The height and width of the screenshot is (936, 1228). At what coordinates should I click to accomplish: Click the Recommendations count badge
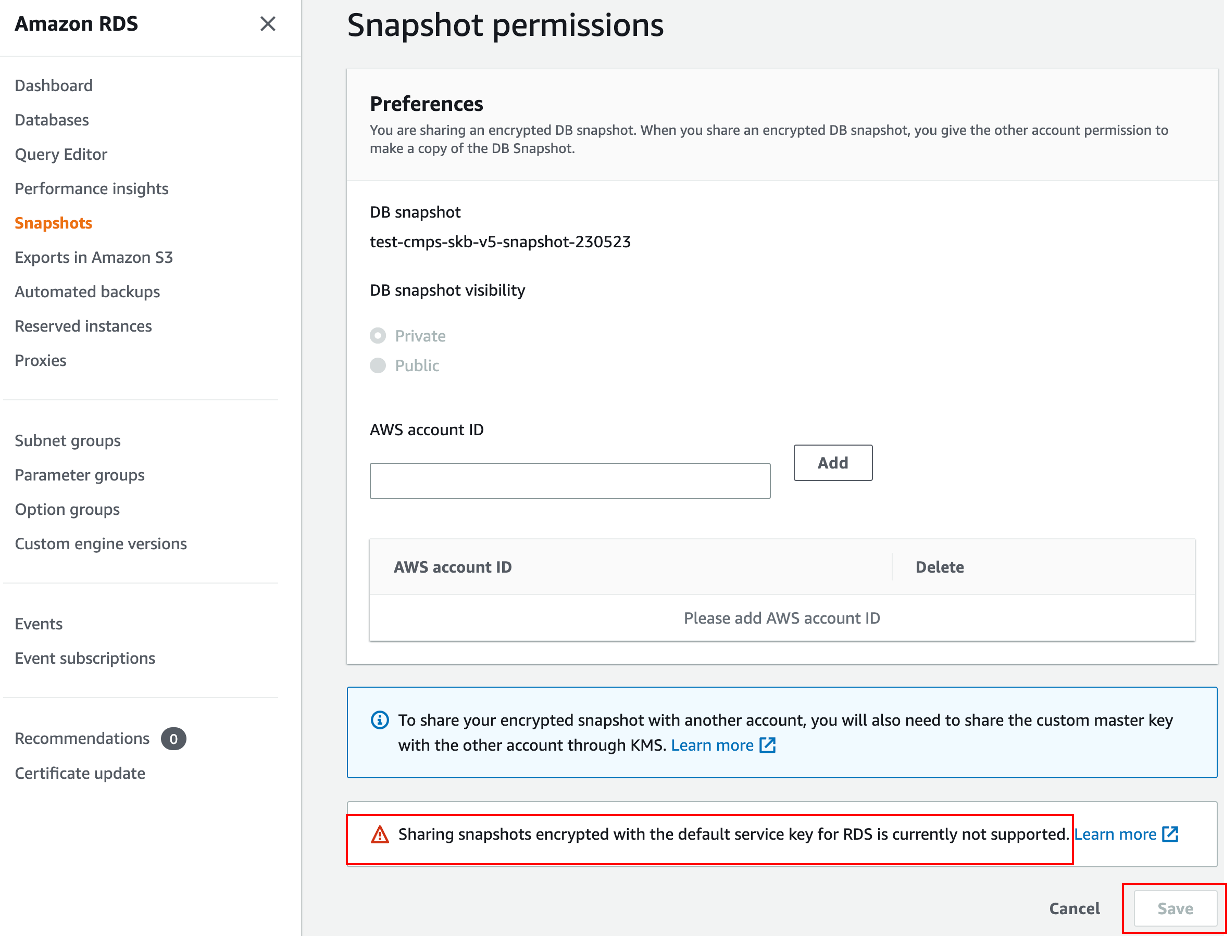[x=173, y=739]
